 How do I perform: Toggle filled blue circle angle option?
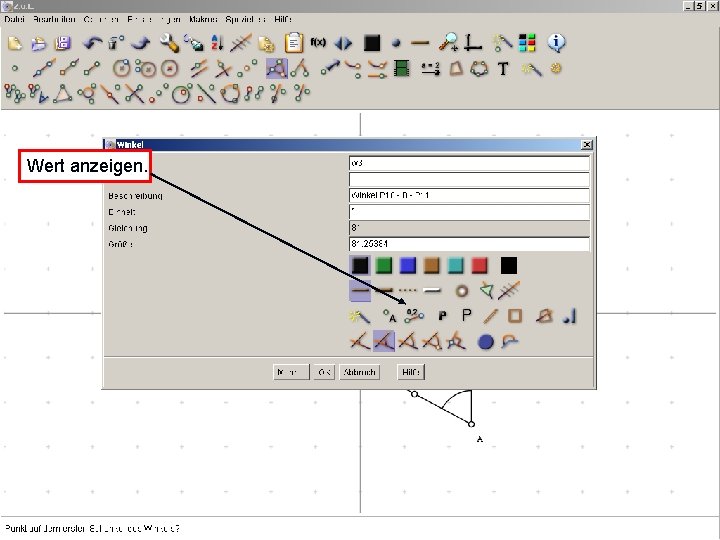point(485,342)
